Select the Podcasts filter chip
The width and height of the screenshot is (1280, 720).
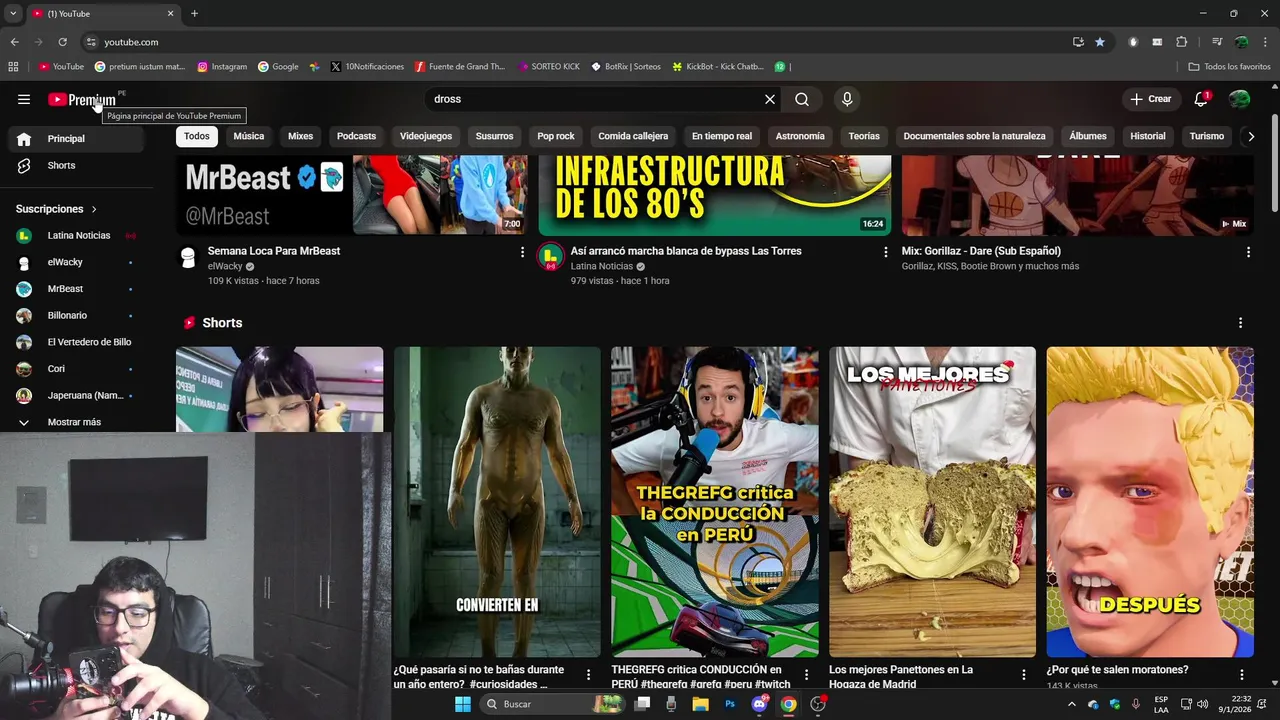tap(356, 136)
